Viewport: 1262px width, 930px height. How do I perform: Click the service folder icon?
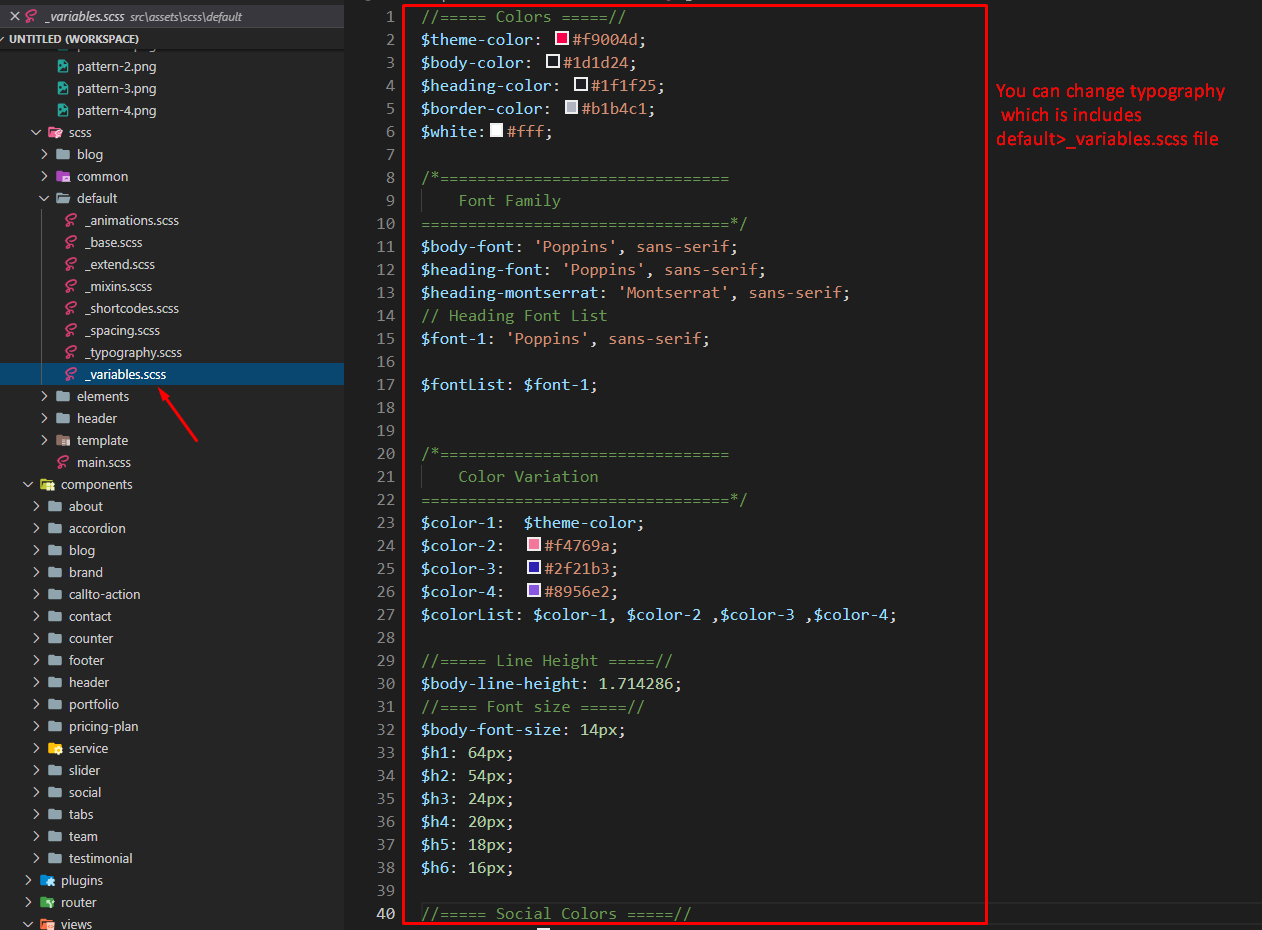coord(55,748)
